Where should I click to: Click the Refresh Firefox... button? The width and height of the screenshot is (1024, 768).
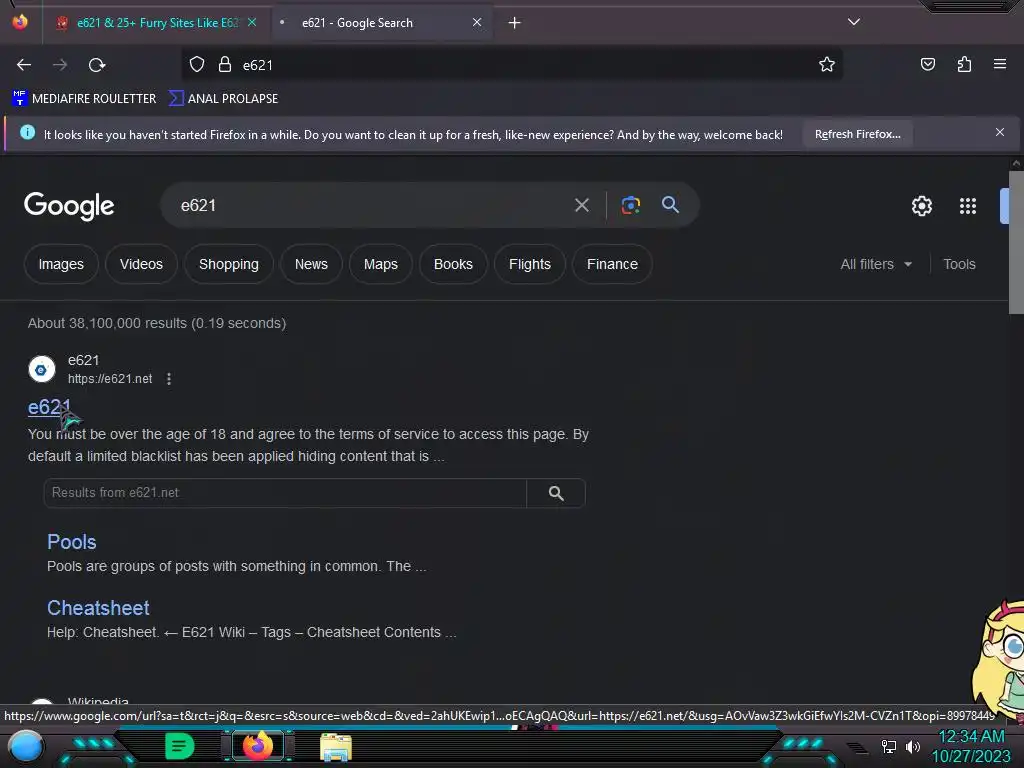(x=857, y=135)
